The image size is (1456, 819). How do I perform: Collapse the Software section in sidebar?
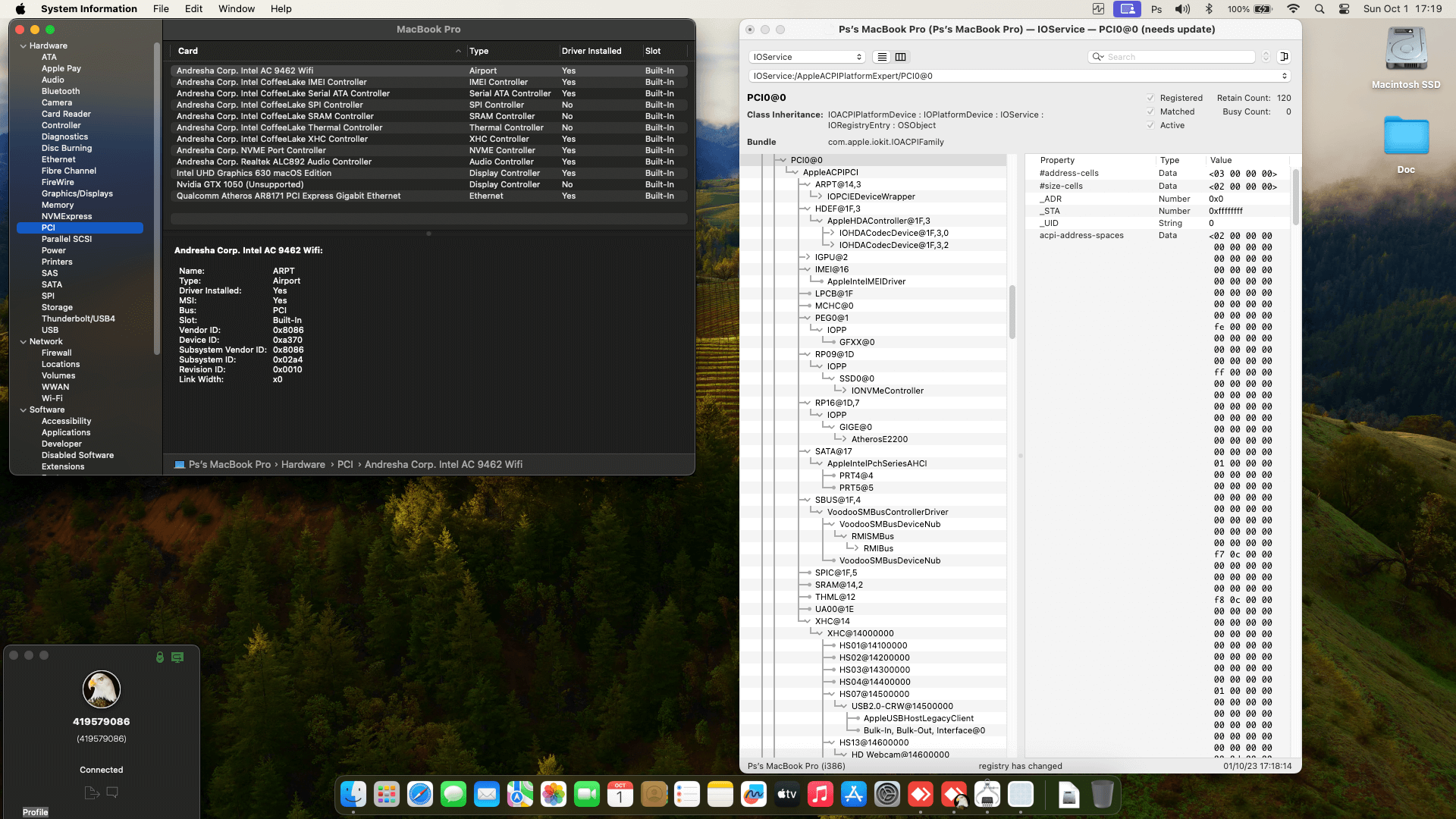coord(23,409)
